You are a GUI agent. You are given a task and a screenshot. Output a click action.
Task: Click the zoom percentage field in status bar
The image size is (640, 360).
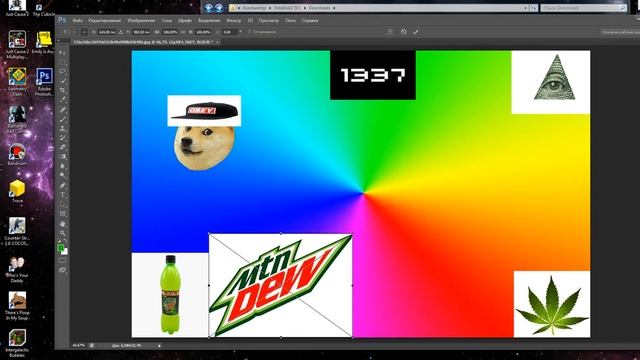(79, 346)
